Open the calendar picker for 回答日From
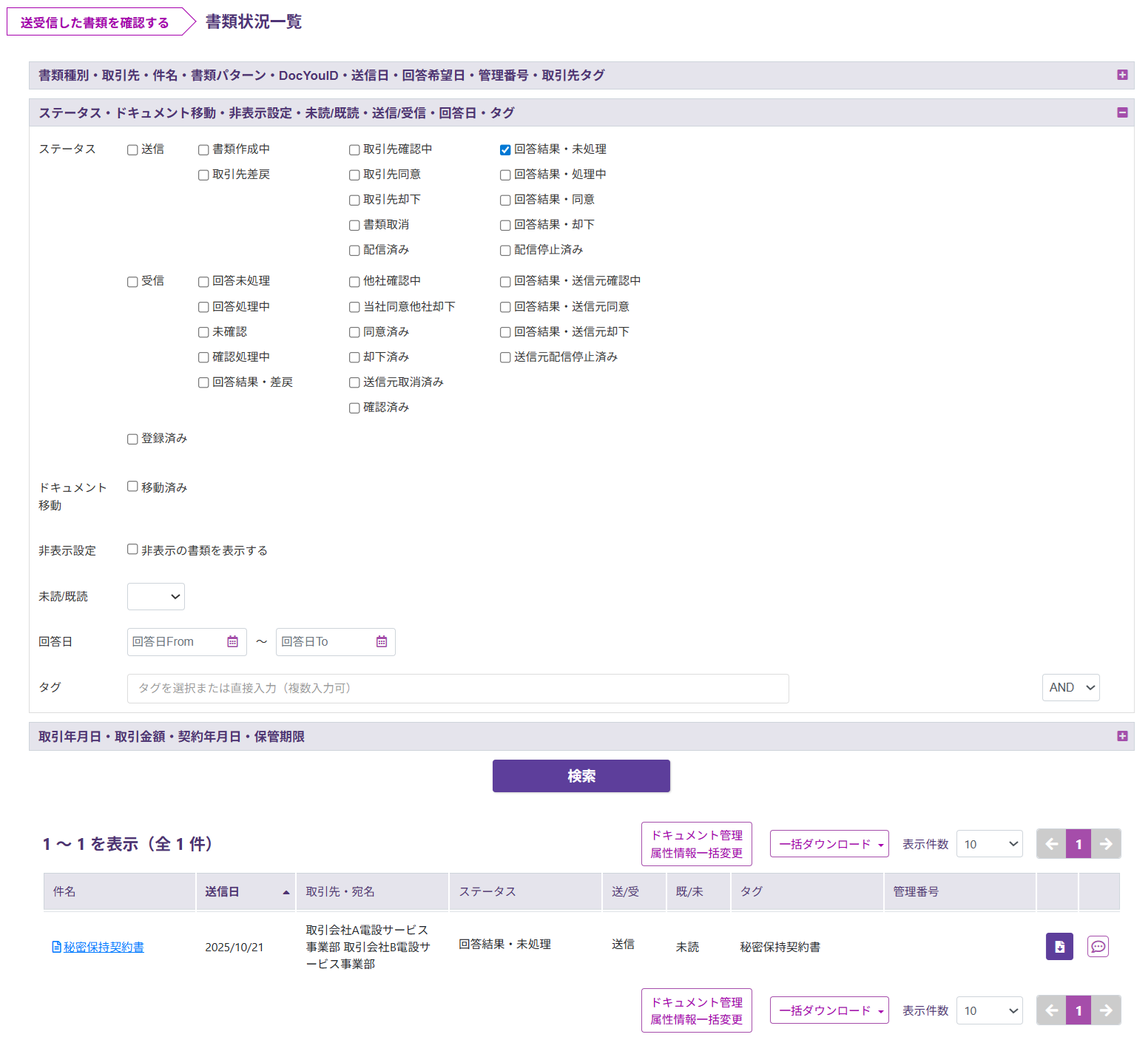The height and width of the screenshot is (1040, 1148). tap(232, 642)
